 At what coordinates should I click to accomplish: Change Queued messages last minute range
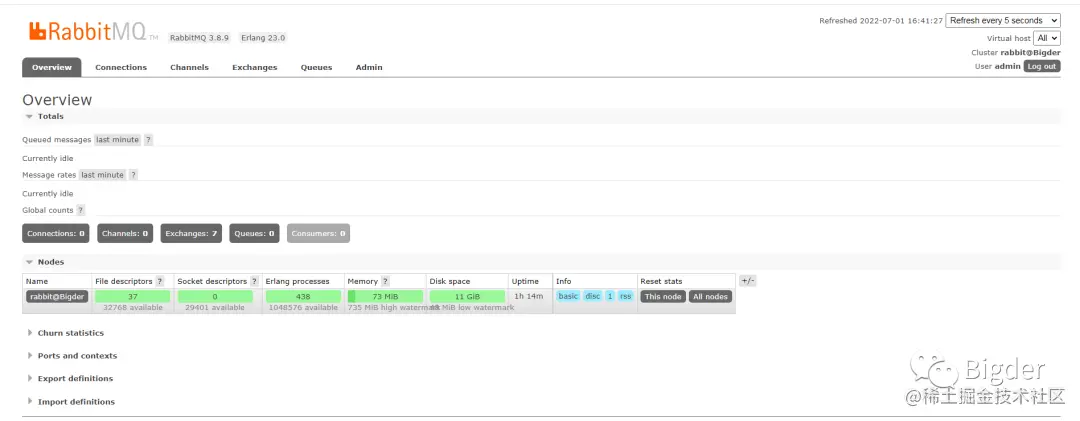tap(118, 140)
